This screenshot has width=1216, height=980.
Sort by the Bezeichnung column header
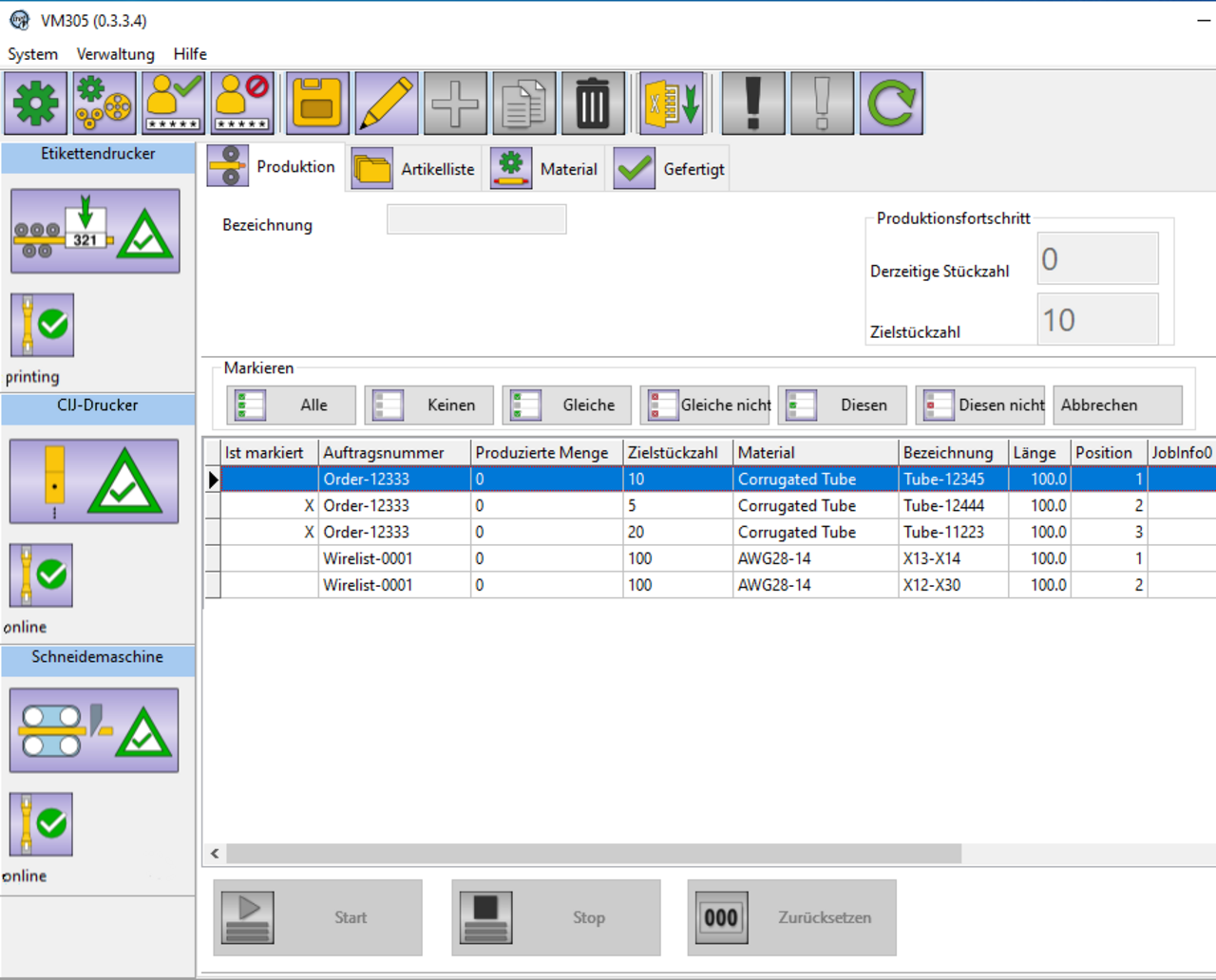(954, 453)
